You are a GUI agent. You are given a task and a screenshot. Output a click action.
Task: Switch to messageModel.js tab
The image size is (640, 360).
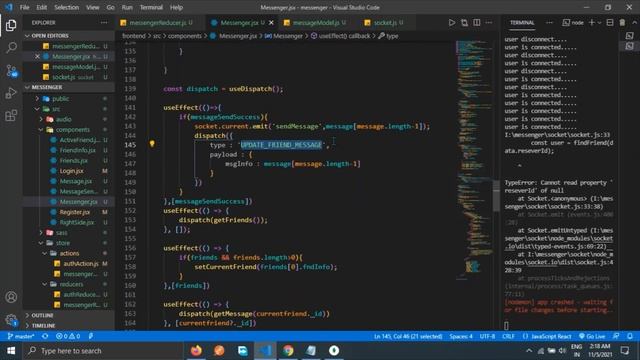[315, 22]
